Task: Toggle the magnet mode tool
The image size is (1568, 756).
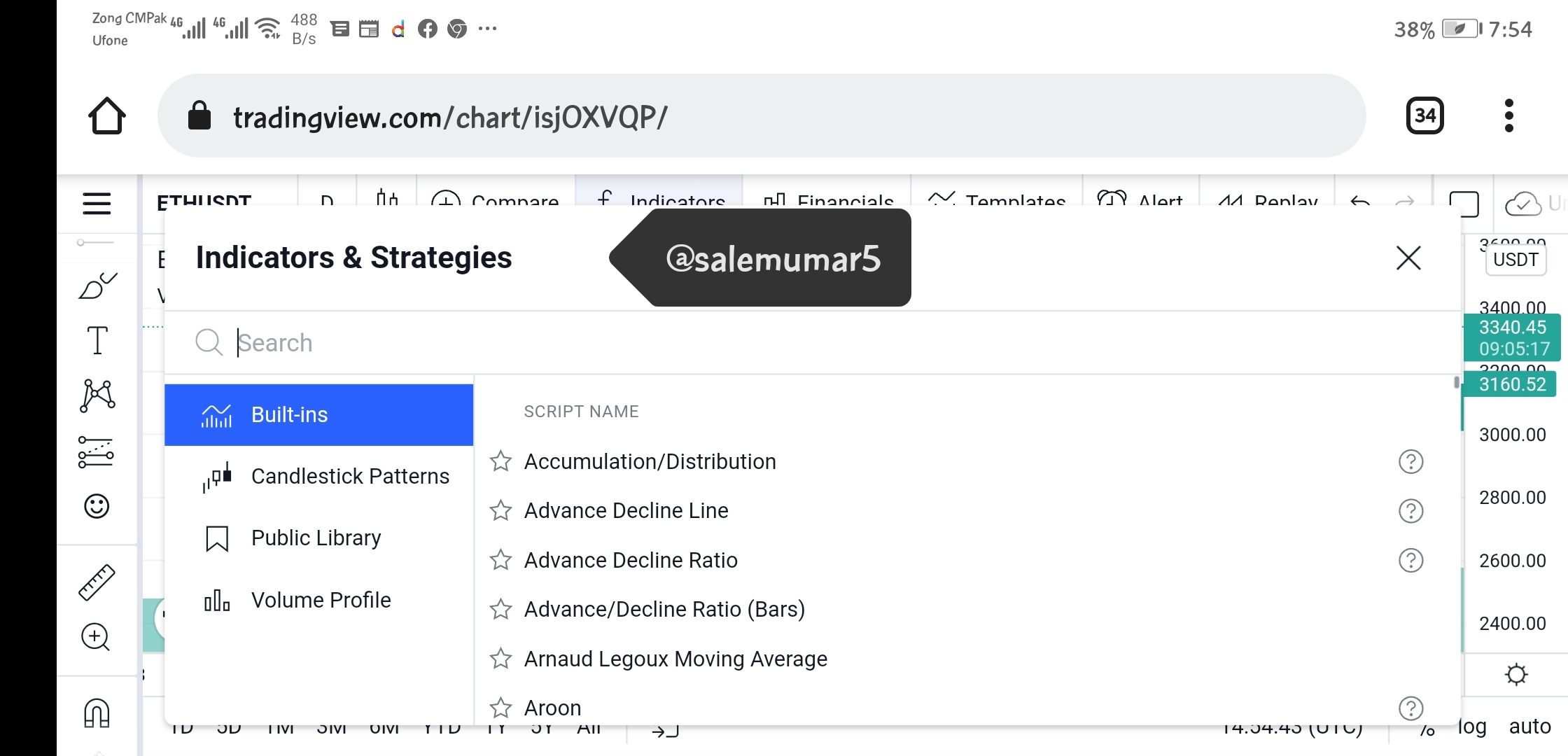Action: click(97, 713)
